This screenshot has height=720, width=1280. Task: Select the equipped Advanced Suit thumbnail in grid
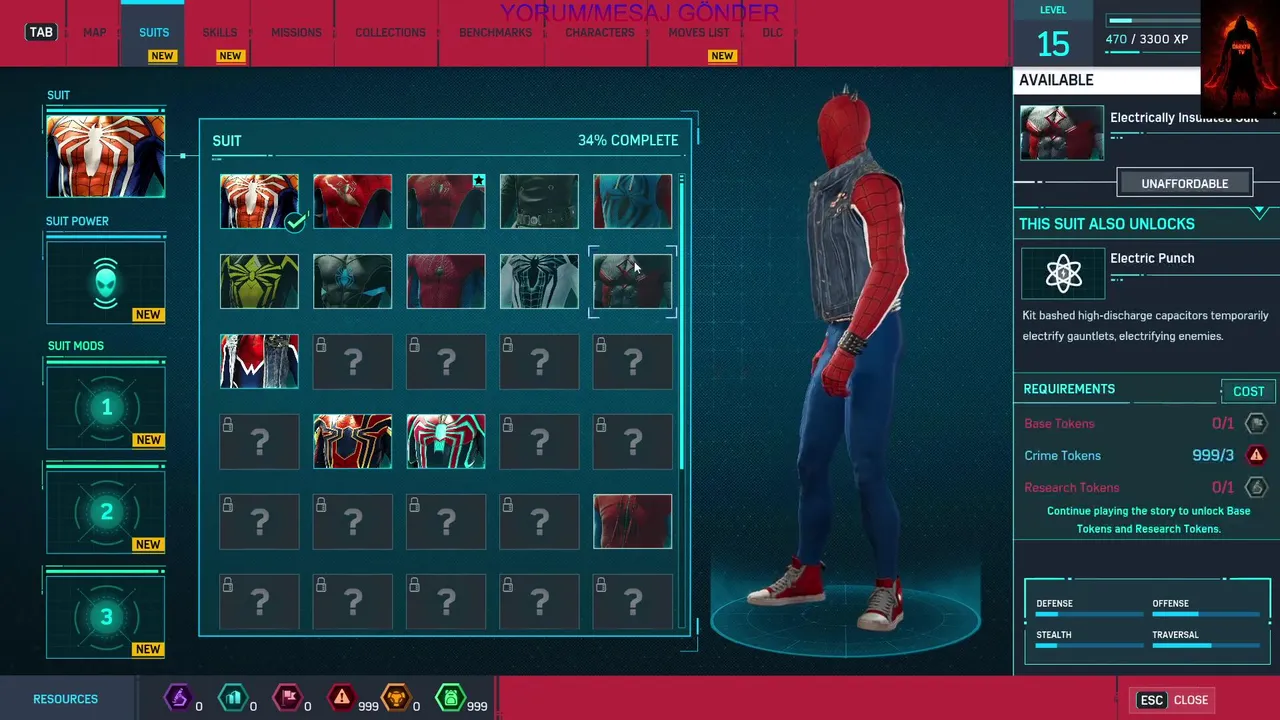(x=259, y=201)
